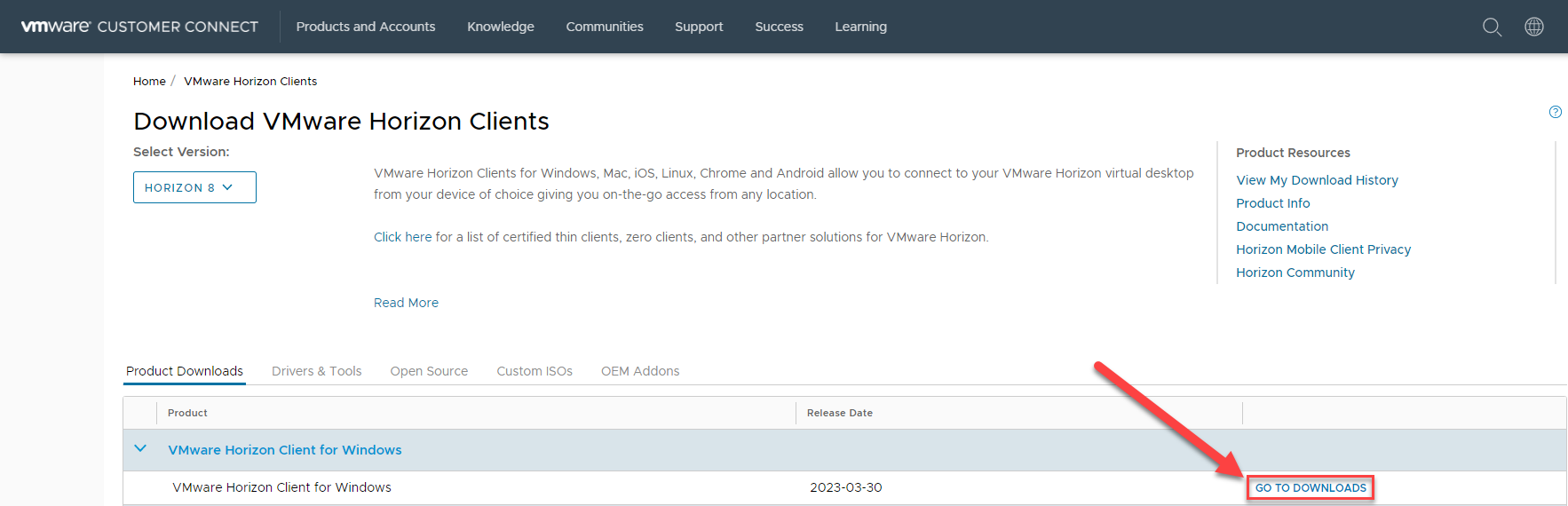Collapse the VMware Horizon Client for Windows row
Viewport: 1568px width, 506px height.
140,449
